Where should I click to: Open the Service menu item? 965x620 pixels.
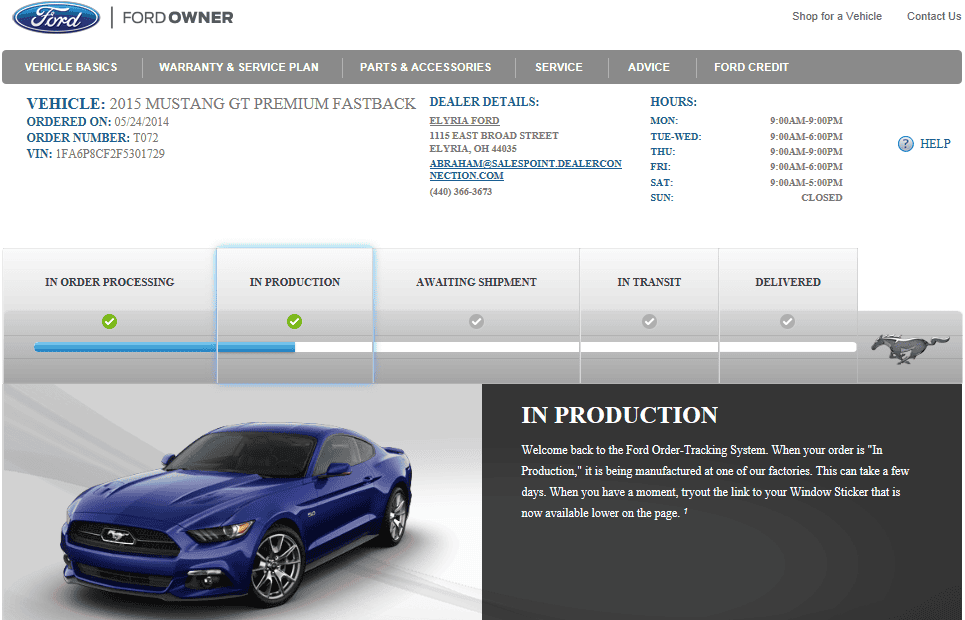click(558, 67)
